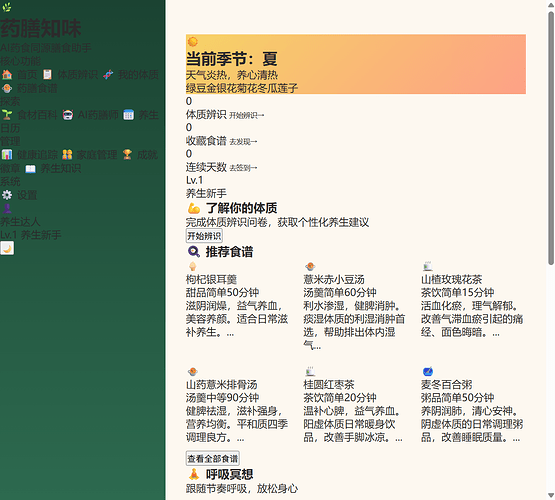
Task: Click the dessert icon of 枸杞银耳羹
Action: [x=193, y=266]
